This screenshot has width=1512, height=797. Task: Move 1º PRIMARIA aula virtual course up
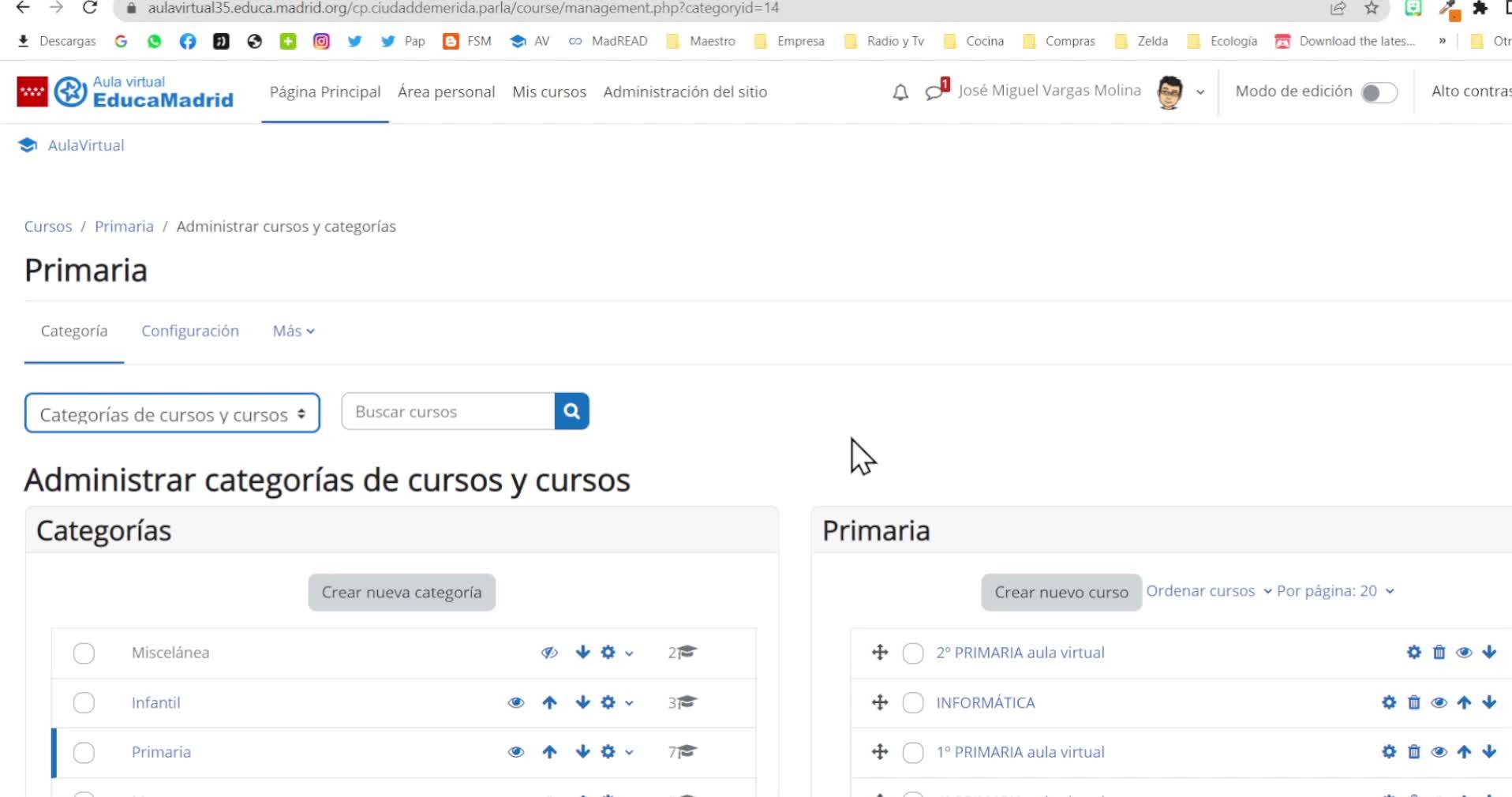[1465, 752]
